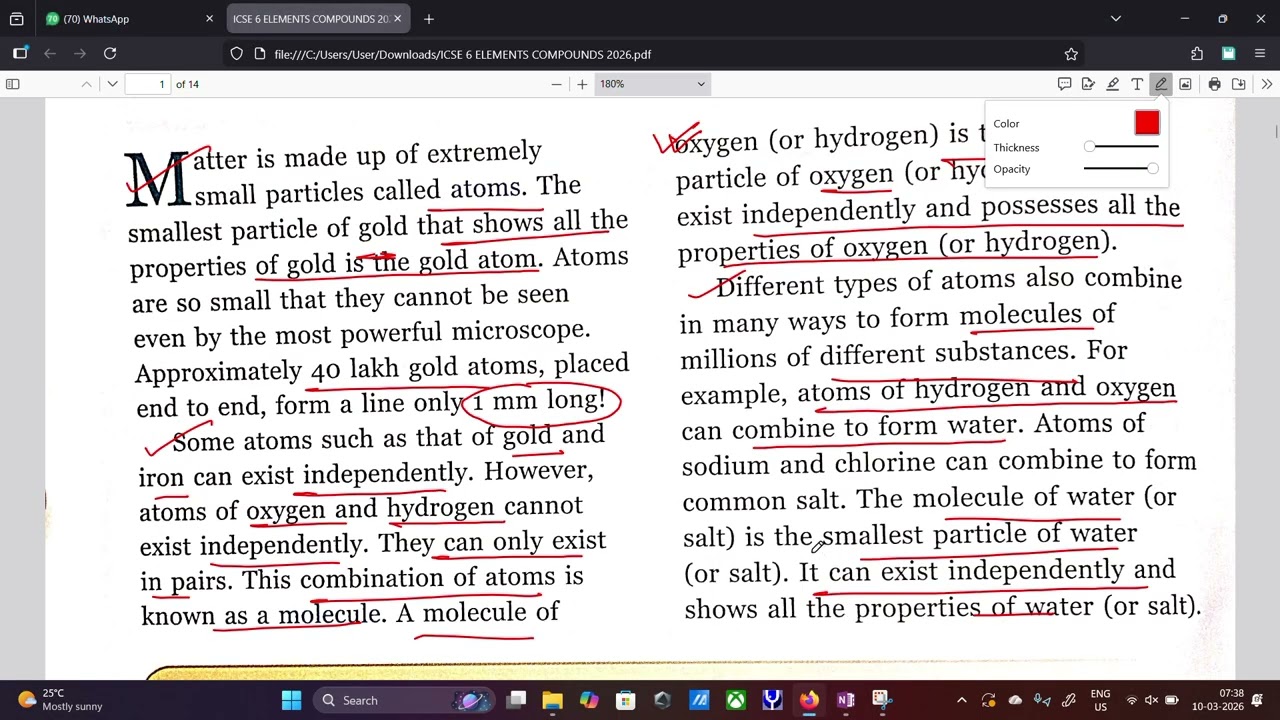Close the WhatsApp tab
Image resolution: width=1280 pixels, height=720 pixels.
[x=209, y=19]
